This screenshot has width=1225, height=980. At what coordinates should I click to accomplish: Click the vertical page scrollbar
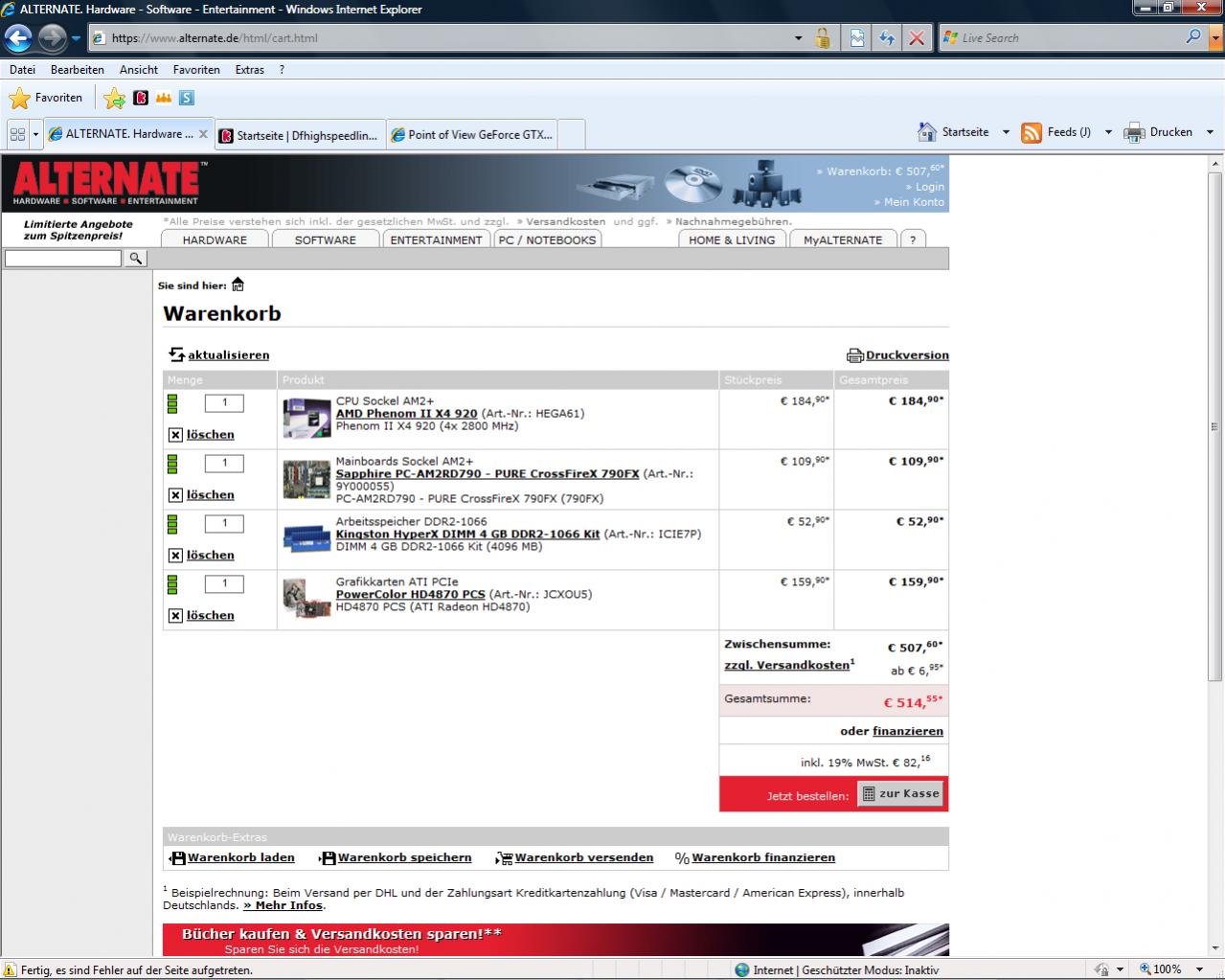point(1215,427)
